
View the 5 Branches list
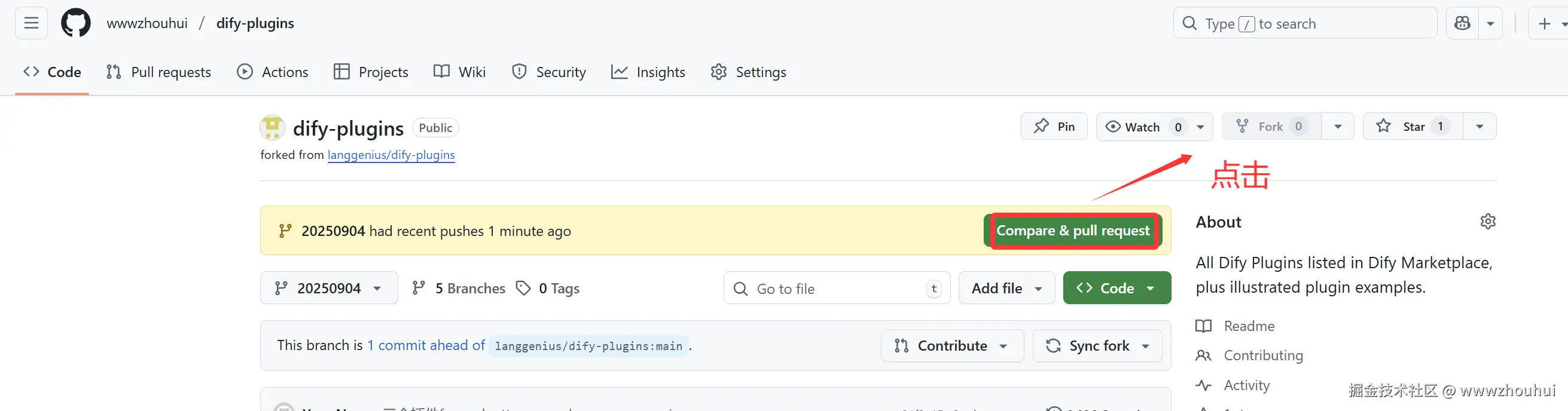coord(458,288)
